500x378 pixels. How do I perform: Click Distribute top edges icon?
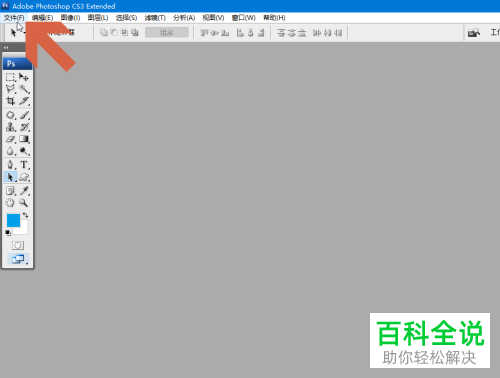[x=281, y=33]
